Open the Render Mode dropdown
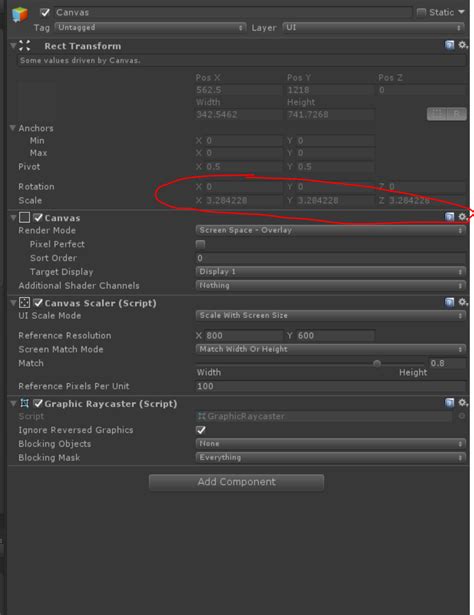 pos(331,230)
